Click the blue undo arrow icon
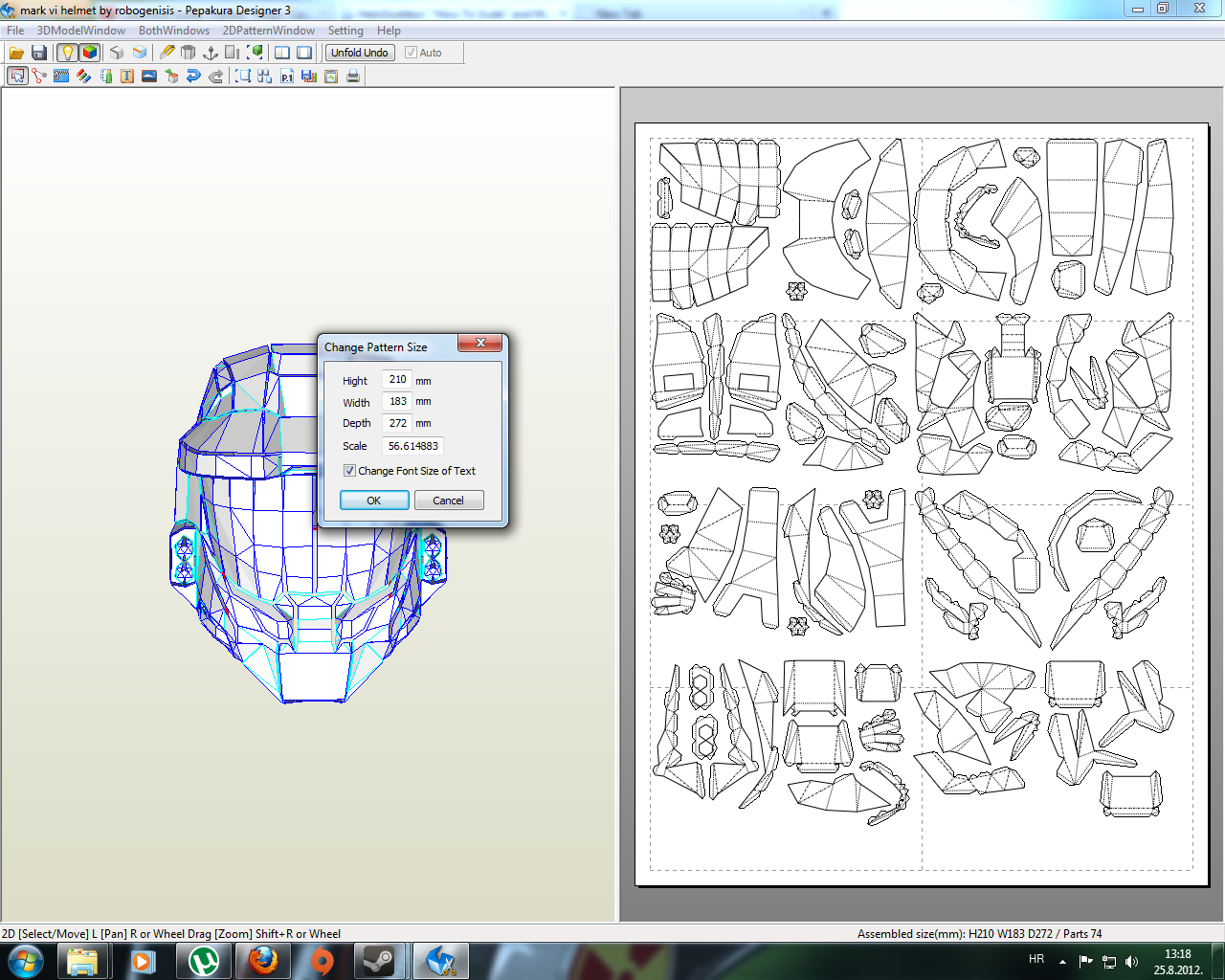The height and width of the screenshot is (980, 1225). pos(193,76)
